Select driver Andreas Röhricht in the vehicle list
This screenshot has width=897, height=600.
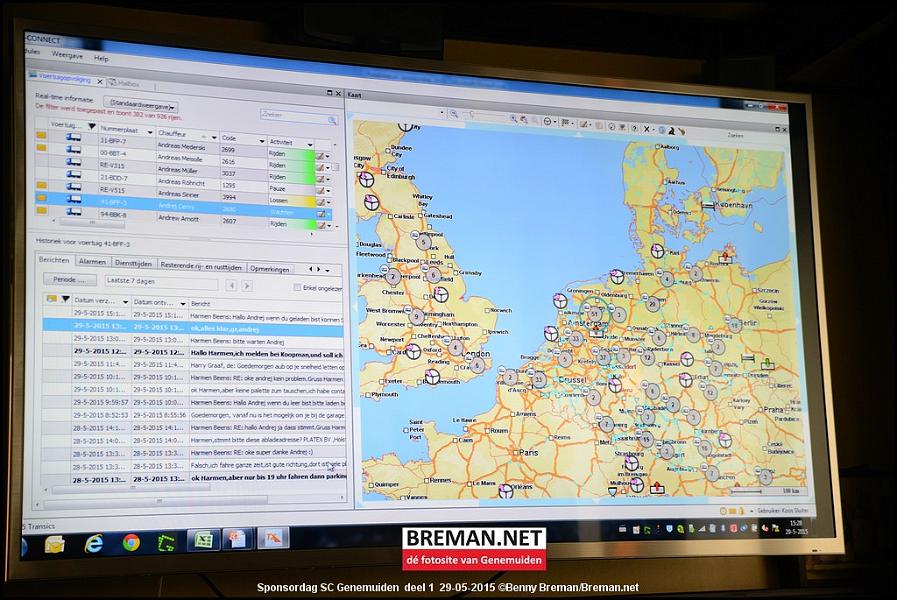(181, 182)
